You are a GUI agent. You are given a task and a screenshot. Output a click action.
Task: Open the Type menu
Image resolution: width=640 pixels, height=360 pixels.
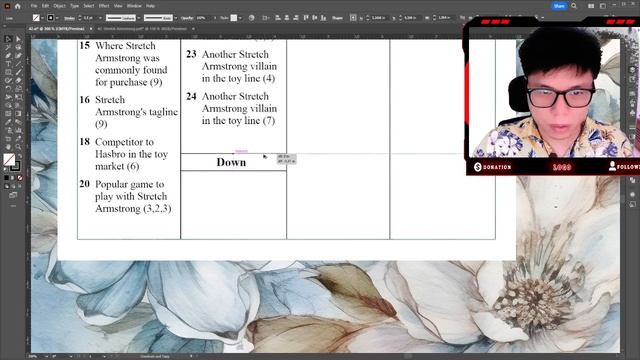[74, 6]
